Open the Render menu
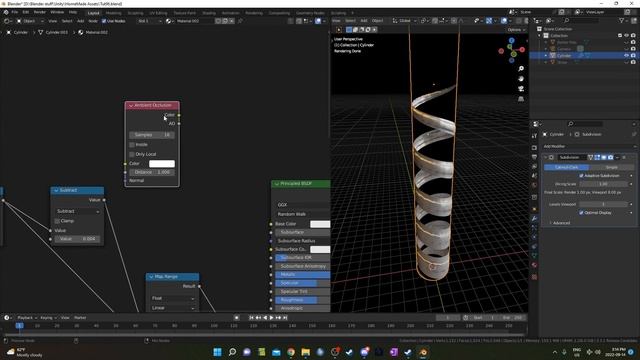The height and width of the screenshot is (360, 640). click(x=40, y=12)
